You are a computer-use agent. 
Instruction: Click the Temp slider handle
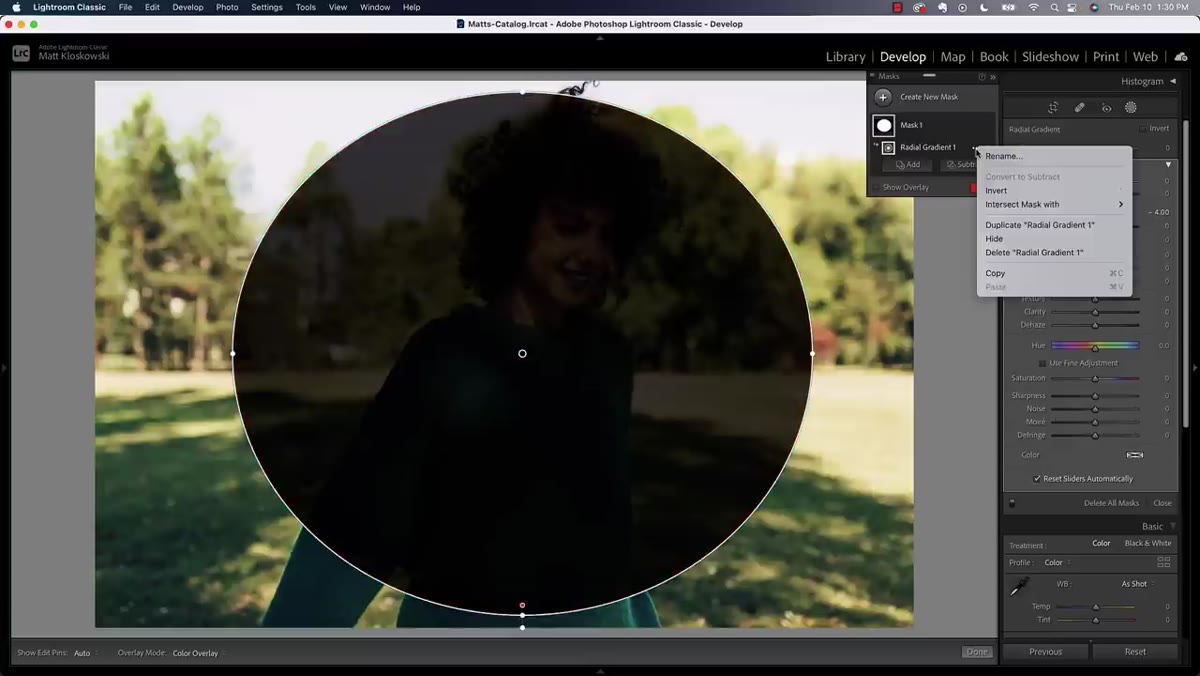click(1095, 607)
